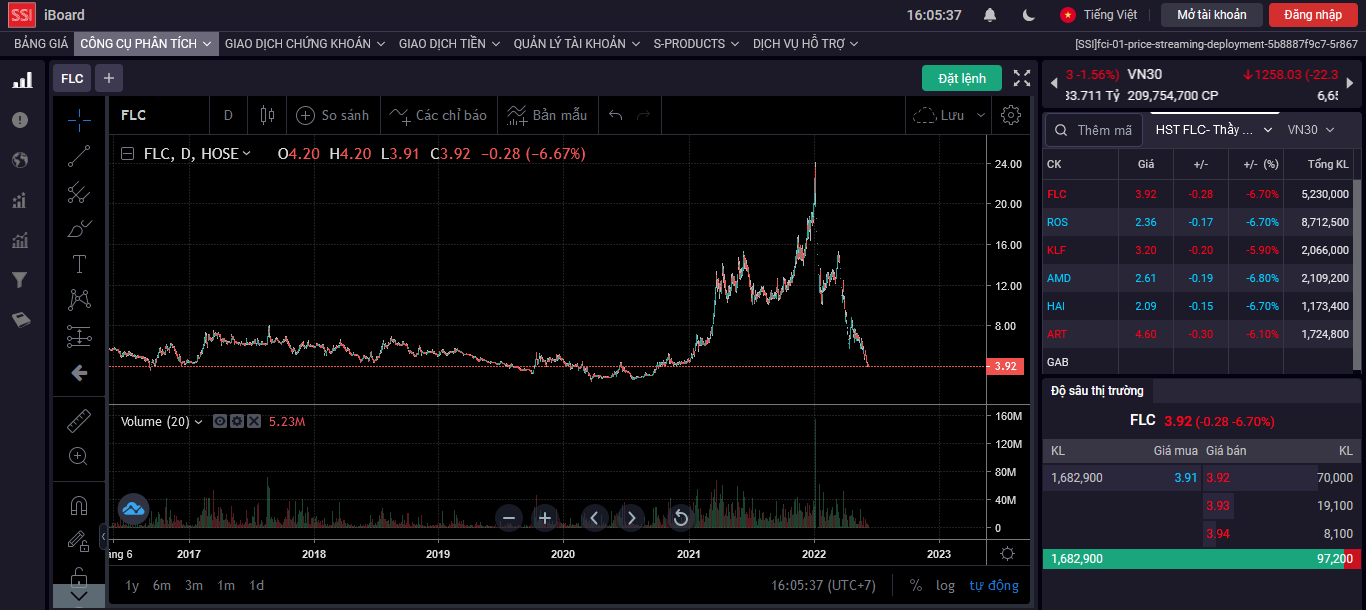The width and height of the screenshot is (1366, 610).
Task: Expand drawing toolbar down chevron
Action: click(79, 596)
